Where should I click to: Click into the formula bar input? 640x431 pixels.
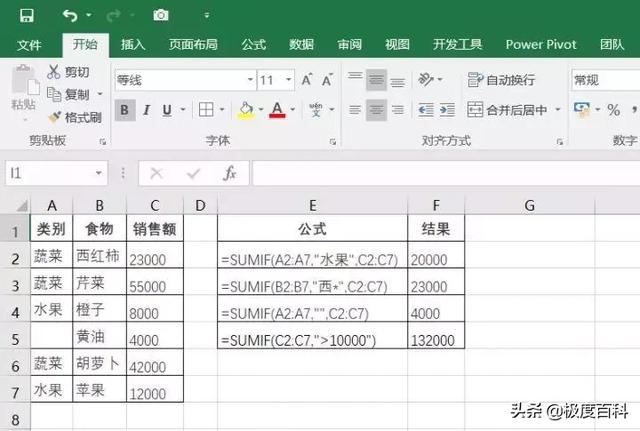pos(446,173)
